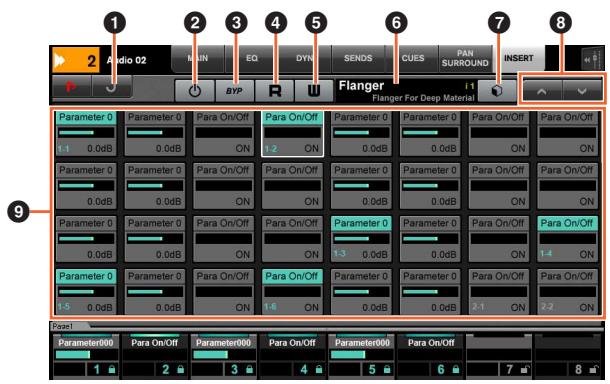Click the up chevron page button
Screen dimensions: 610x384
pos(542,91)
